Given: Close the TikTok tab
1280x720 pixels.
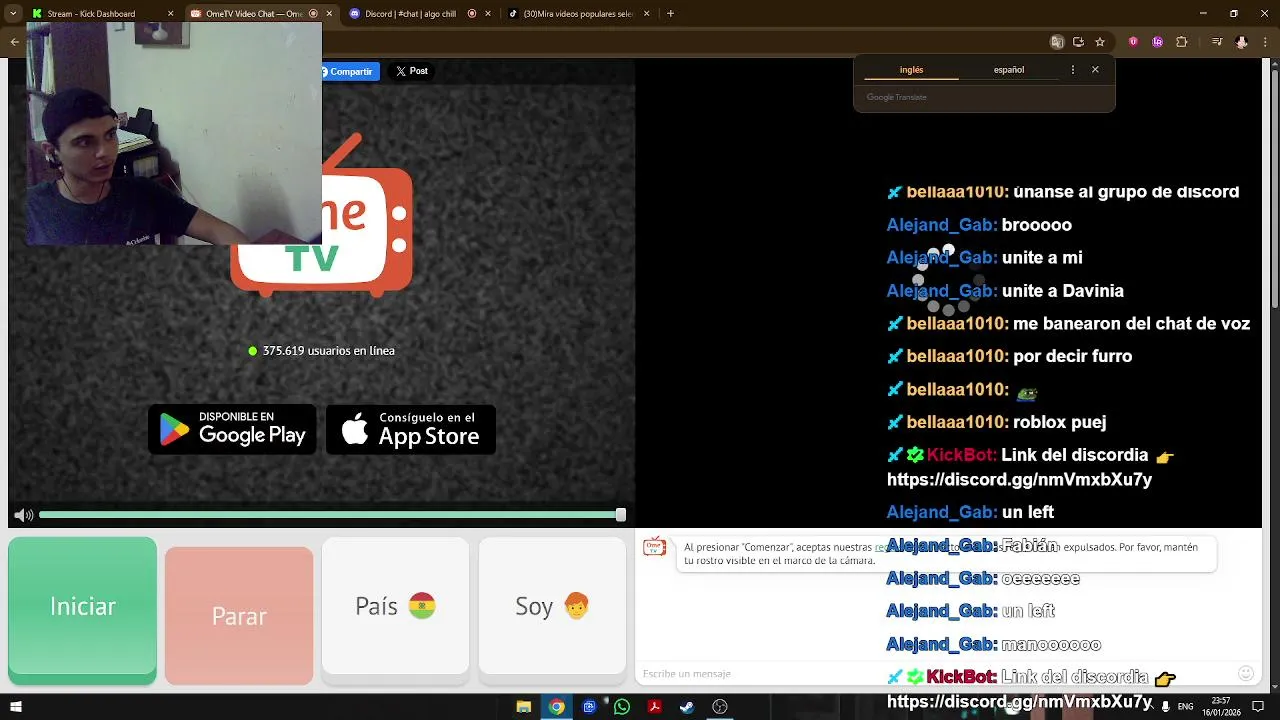Looking at the screenshot, I should (646, 14).
